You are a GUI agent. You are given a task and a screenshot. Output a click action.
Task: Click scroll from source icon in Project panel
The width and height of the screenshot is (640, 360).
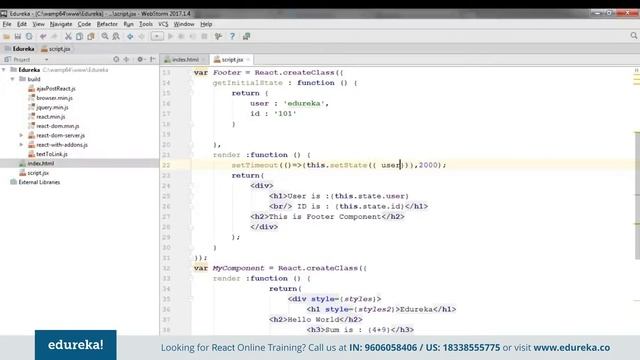point(116,60)
